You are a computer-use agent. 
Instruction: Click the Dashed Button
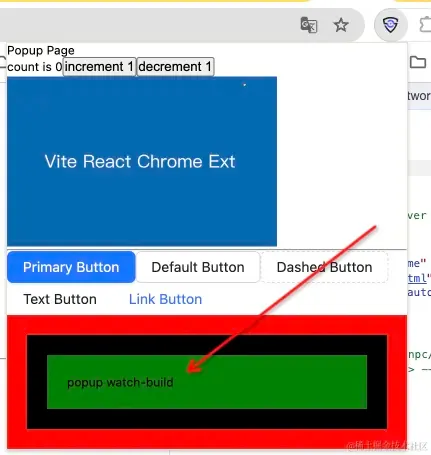click(324, 267)
